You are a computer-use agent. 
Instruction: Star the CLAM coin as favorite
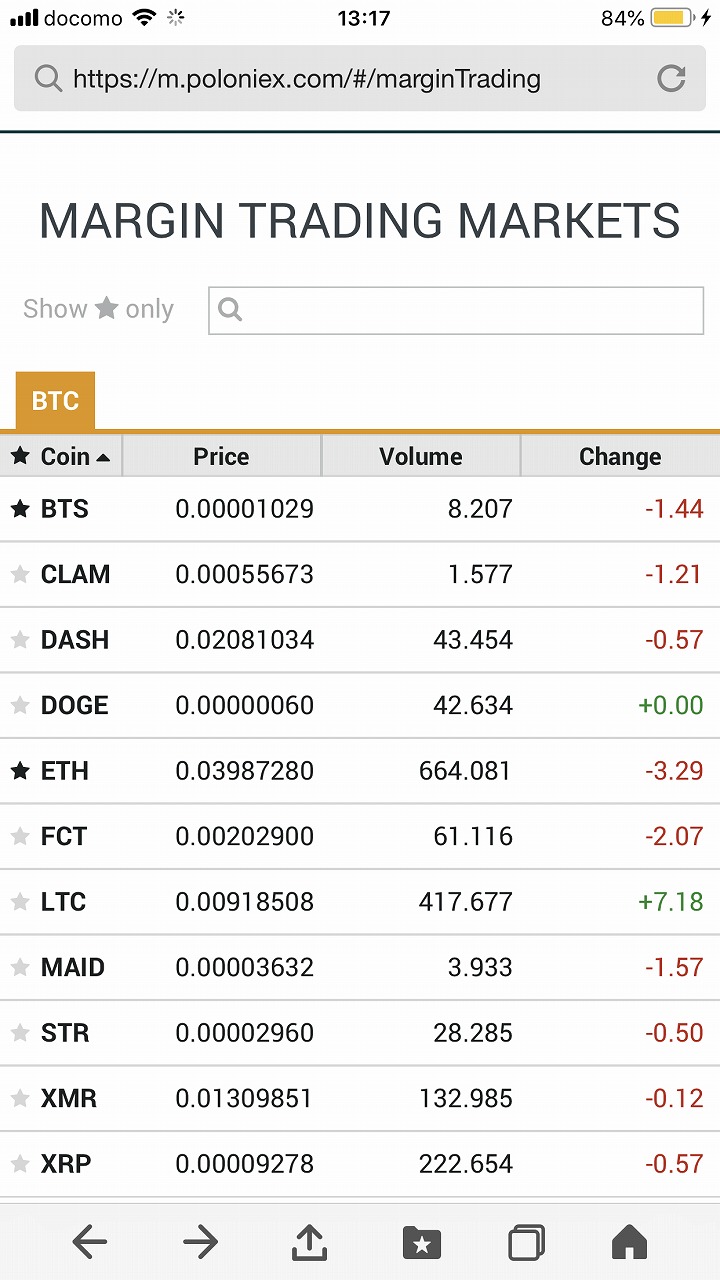[x=20, y=574]
